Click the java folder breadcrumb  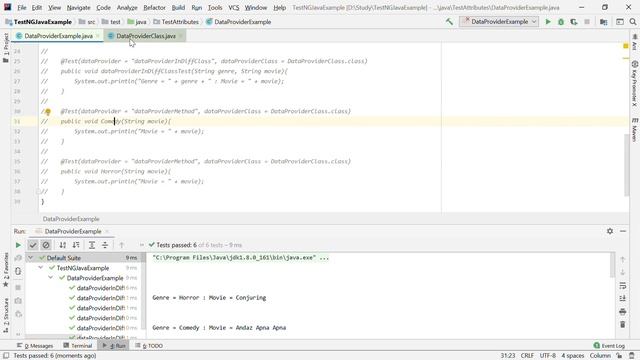click(137, 22)
